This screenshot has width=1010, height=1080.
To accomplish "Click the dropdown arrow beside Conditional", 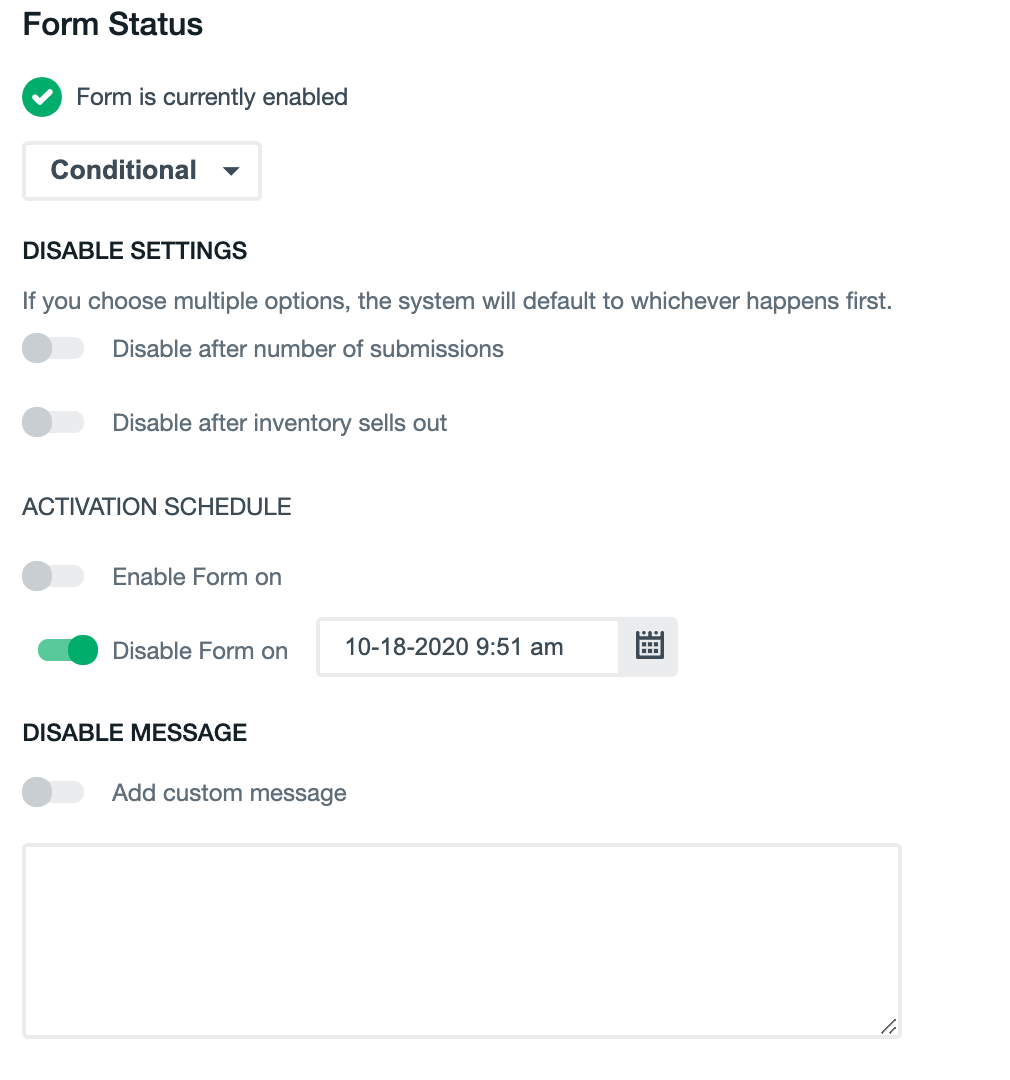I will pos(230,170).
